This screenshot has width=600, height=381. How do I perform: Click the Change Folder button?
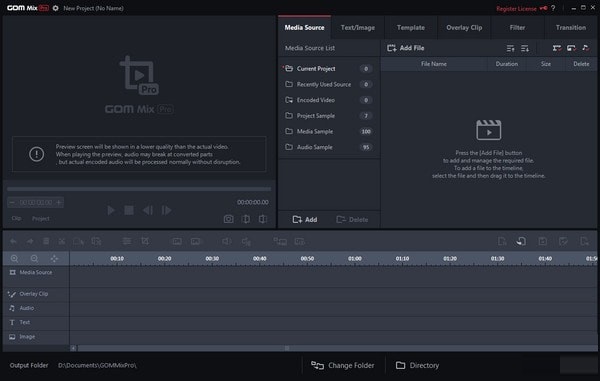pyautogui.click(x=343, y=365)
